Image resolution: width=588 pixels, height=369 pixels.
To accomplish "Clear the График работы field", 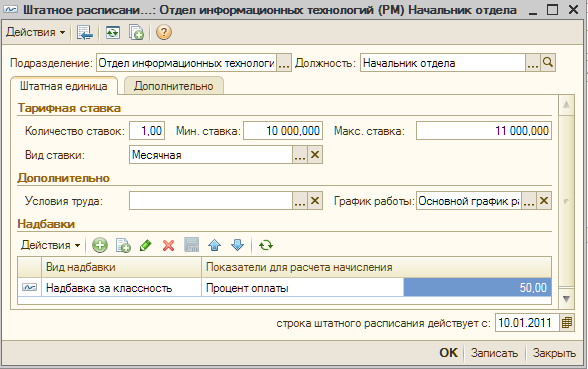I will click(x=544, y=201).
